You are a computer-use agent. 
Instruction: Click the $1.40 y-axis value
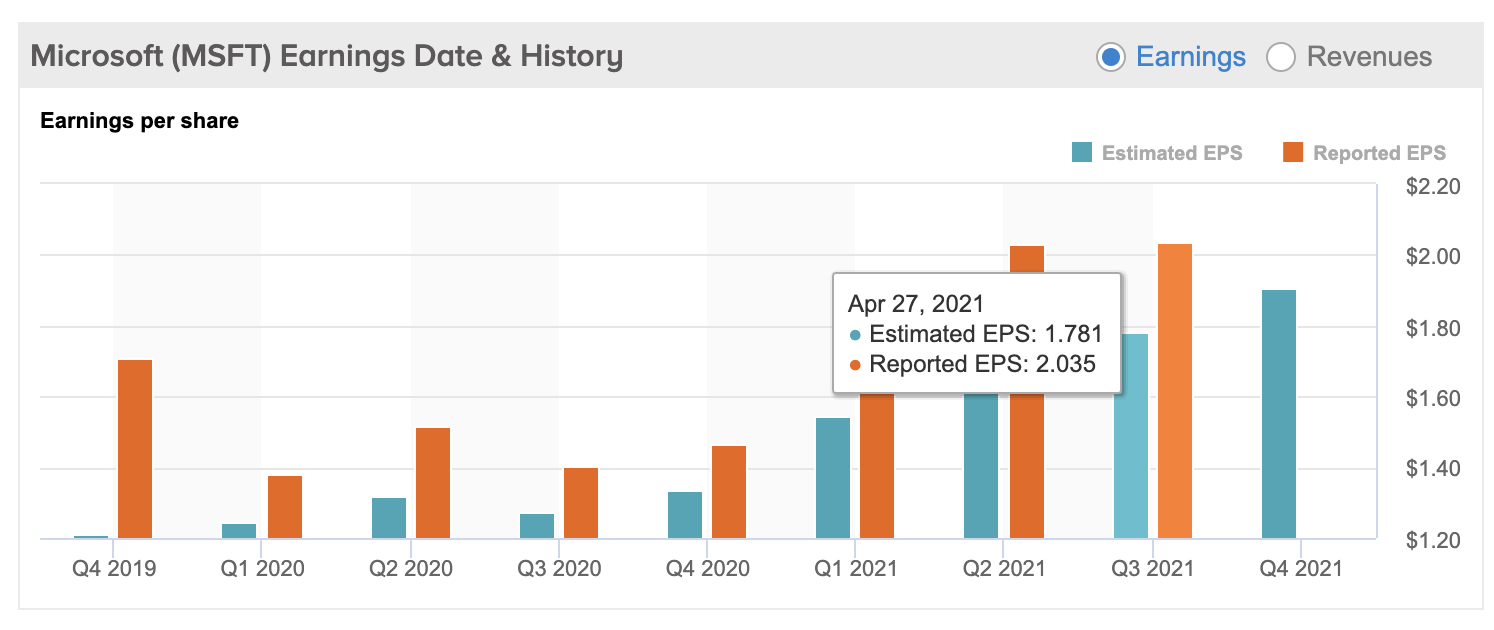point(1434,470)
